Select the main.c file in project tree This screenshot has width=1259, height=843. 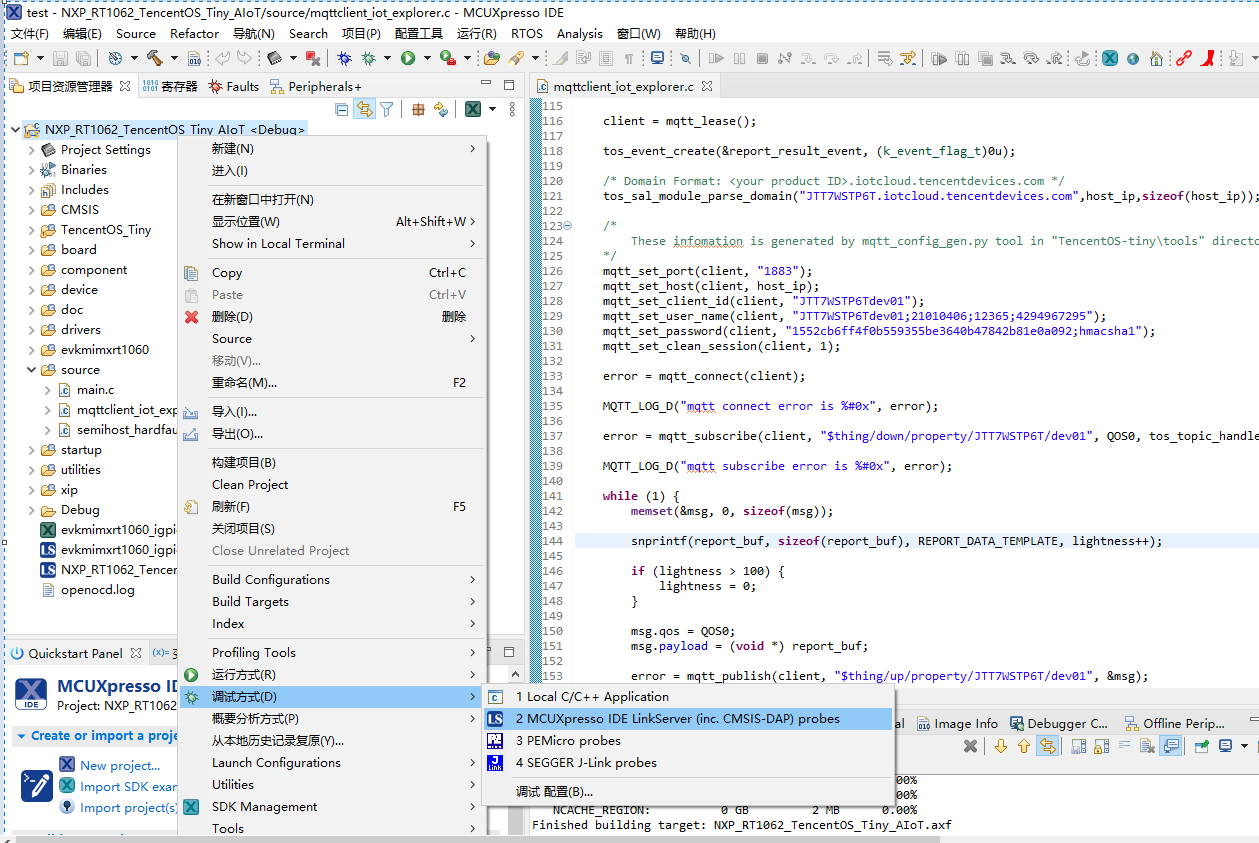coord(95,390)
